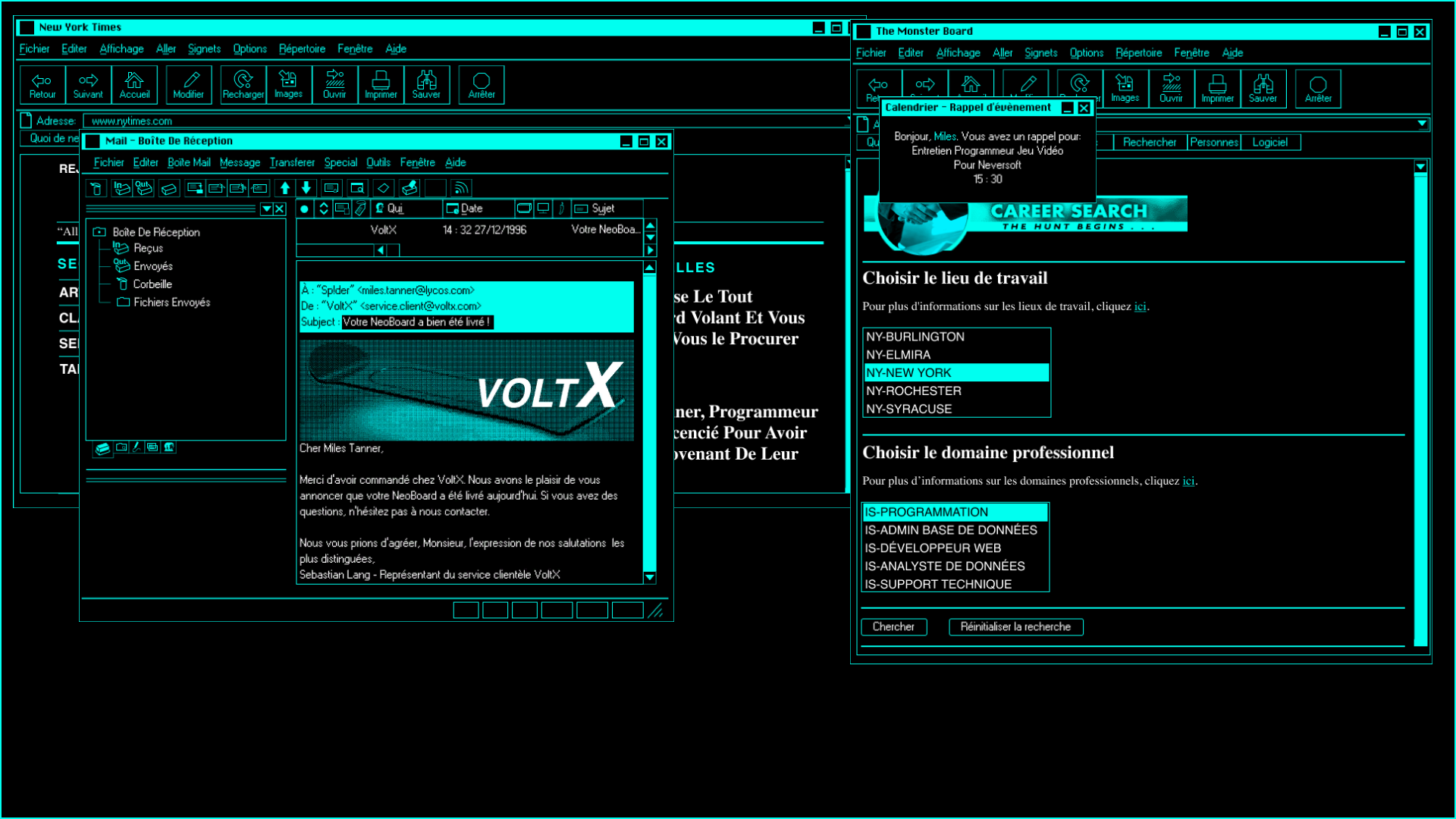Expand the Monster Board address dropdown
The height and width of the screenshot is (819, 1456).
pos(1422,124)
